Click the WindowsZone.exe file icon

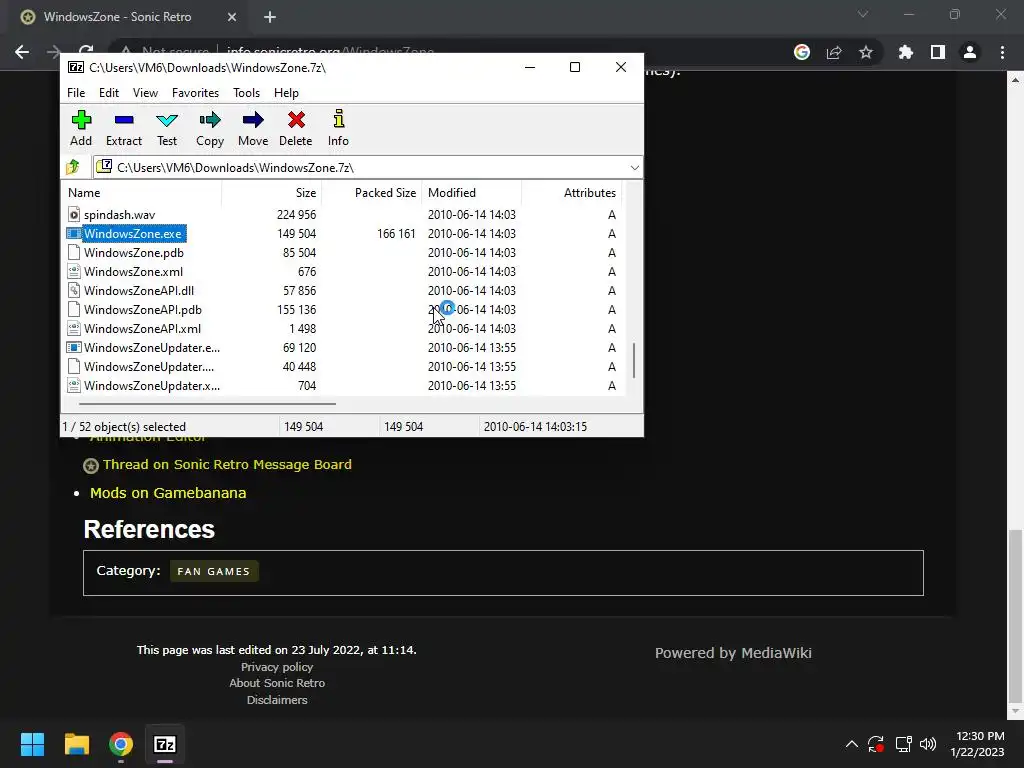74,233
